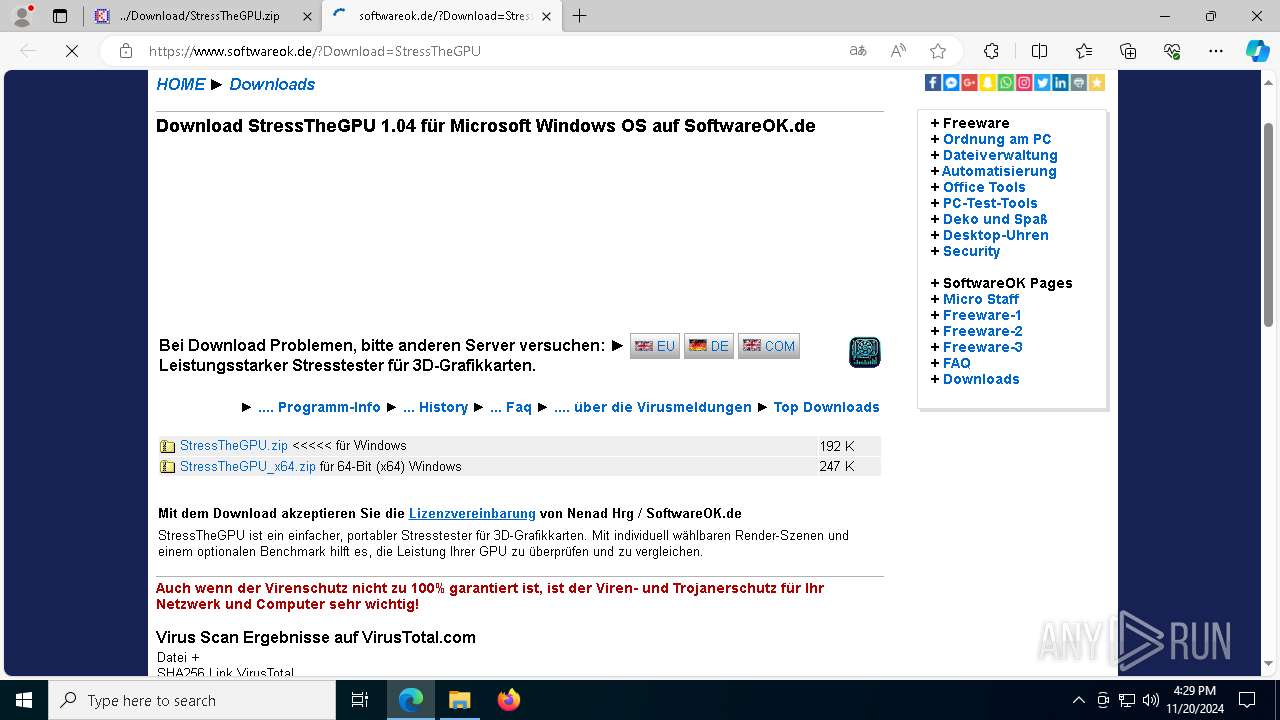The width and height of the screenshot is (1280, 720).
Task: Open Collections panel
Action: pyautogui.click(x=1128, y=51)
